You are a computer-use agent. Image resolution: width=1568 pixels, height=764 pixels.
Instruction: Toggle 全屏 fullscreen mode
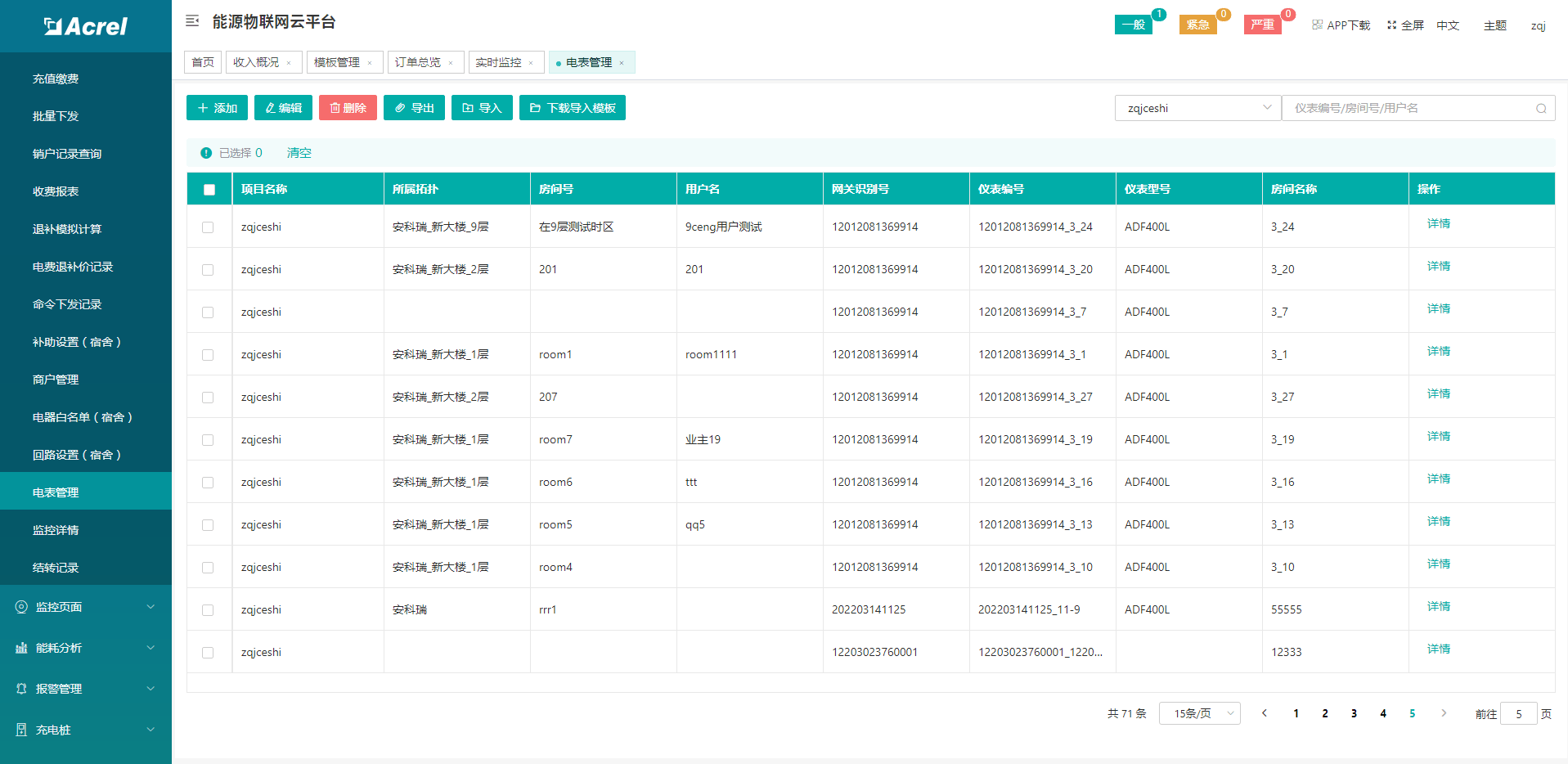click(1405, 25)
